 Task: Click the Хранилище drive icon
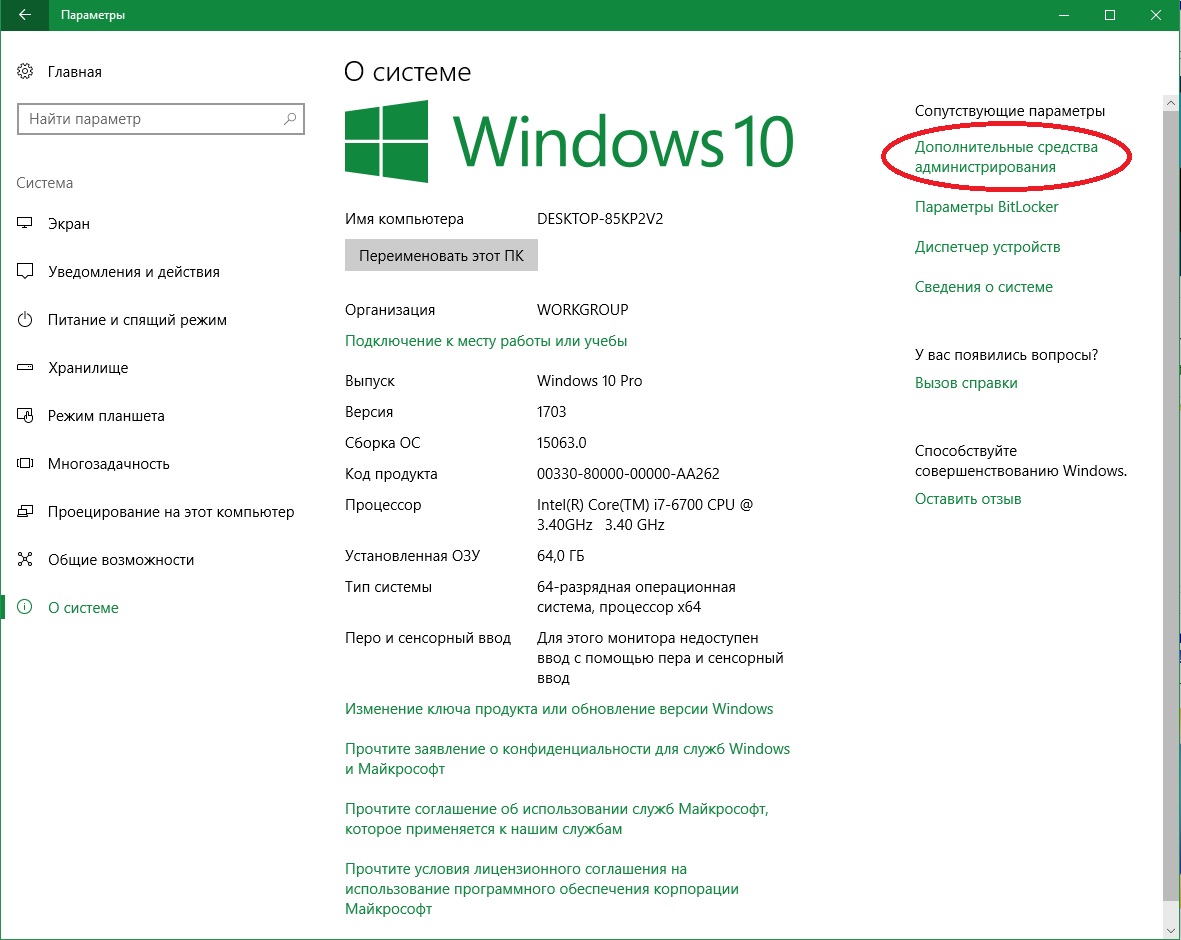[x=25, y=368]
